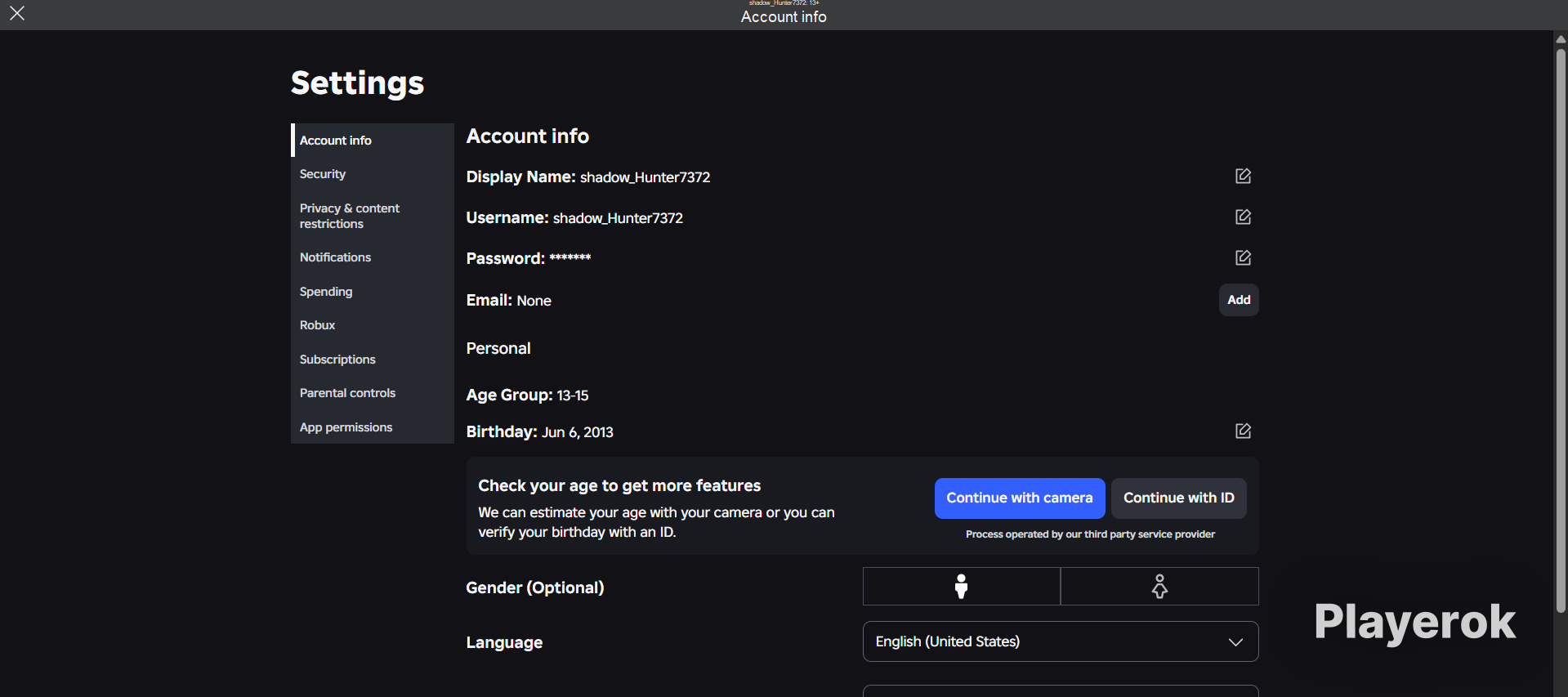Edit the Display Name with pencil icon

1243,176
